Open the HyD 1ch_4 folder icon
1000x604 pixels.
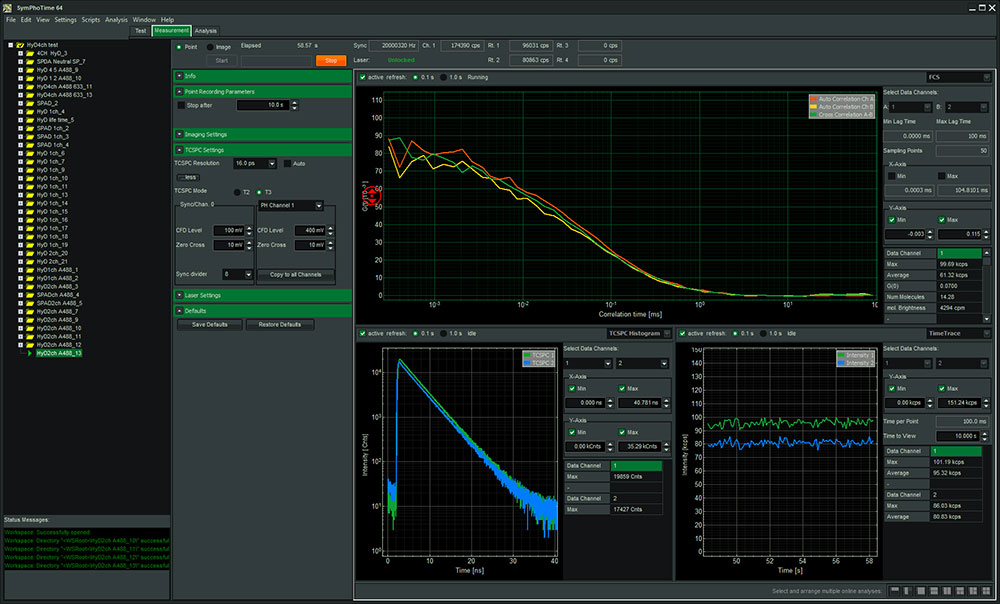click(x=30, y=111)
